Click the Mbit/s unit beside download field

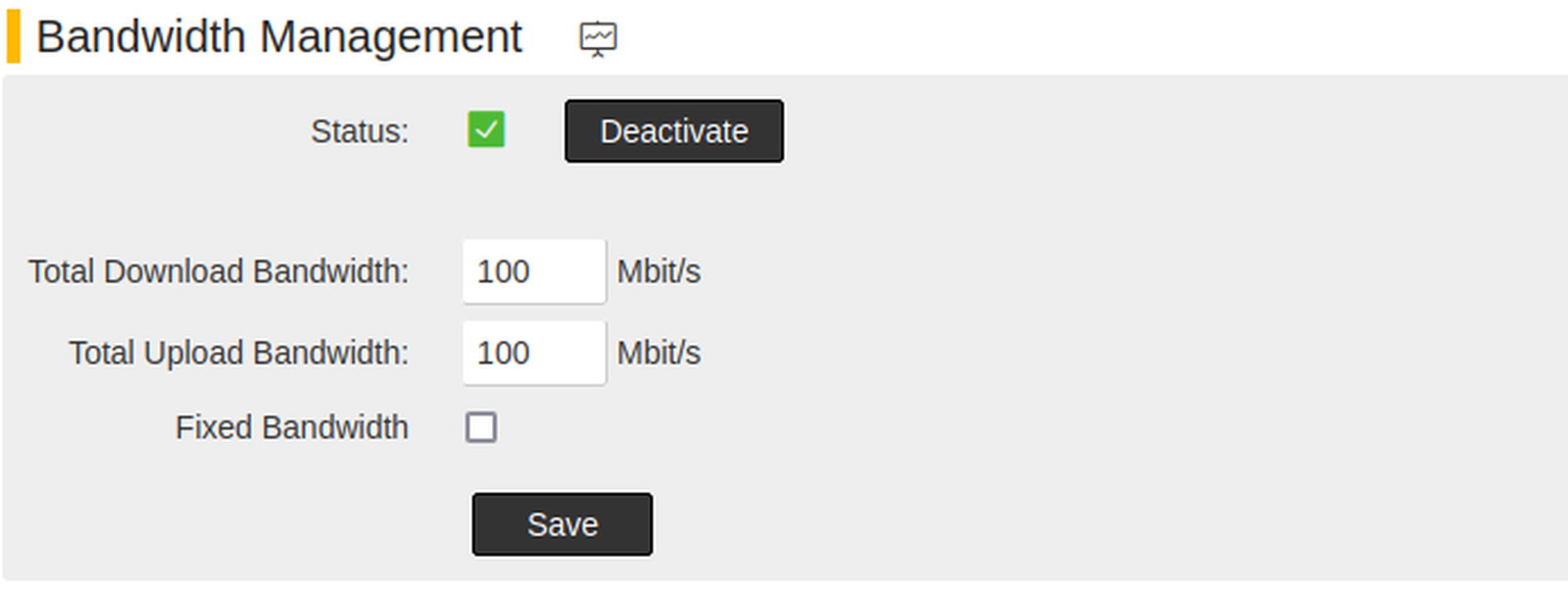[x=659, y=272]
